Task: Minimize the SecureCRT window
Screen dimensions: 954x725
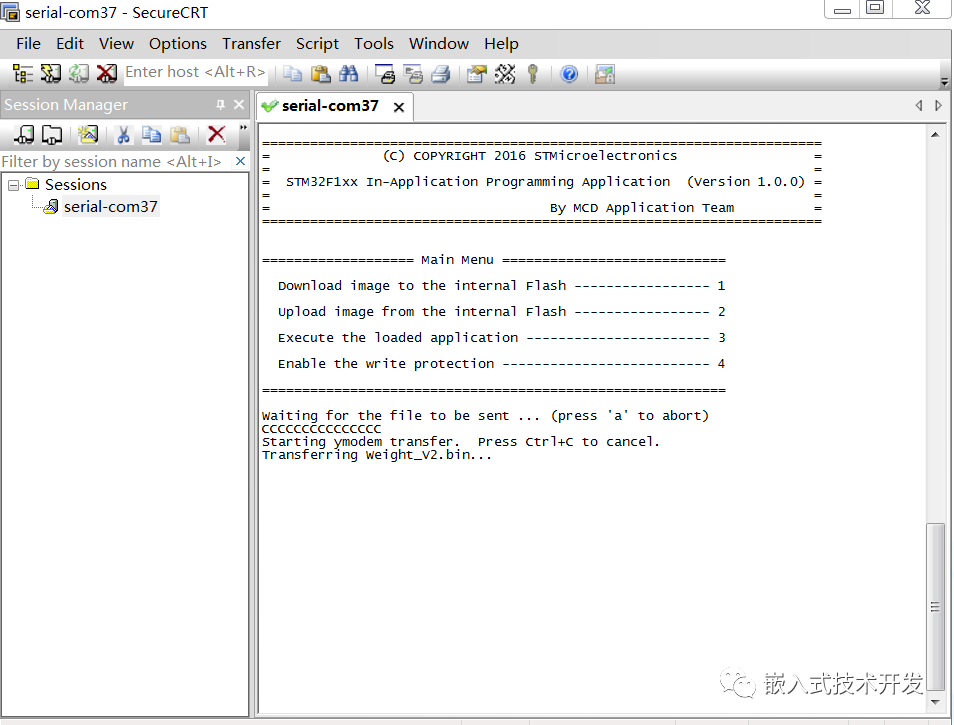Action: pyautogui.click(x=842, y=9)
